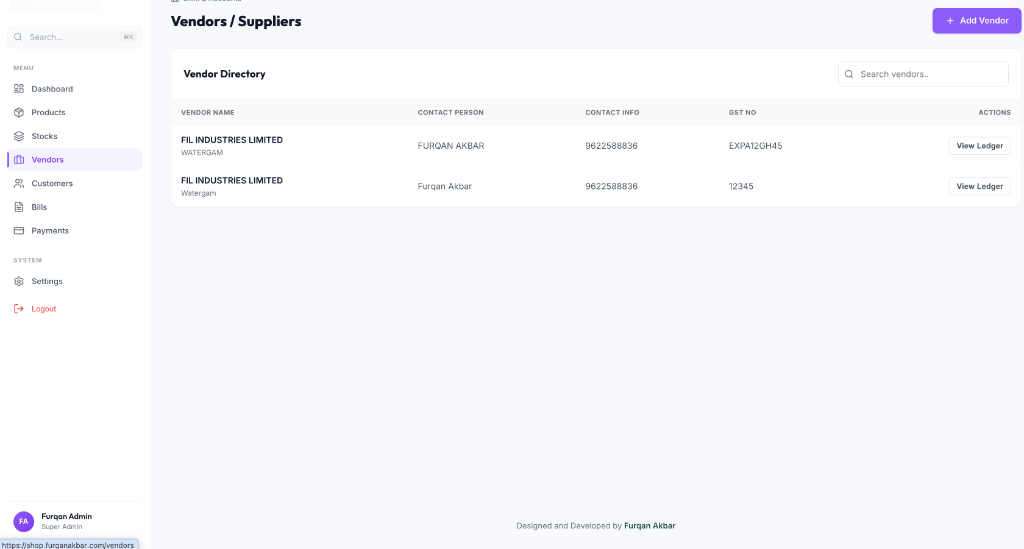View Ledger for vendor with GST 12345

pyautogui.click(x=980, y=186)
